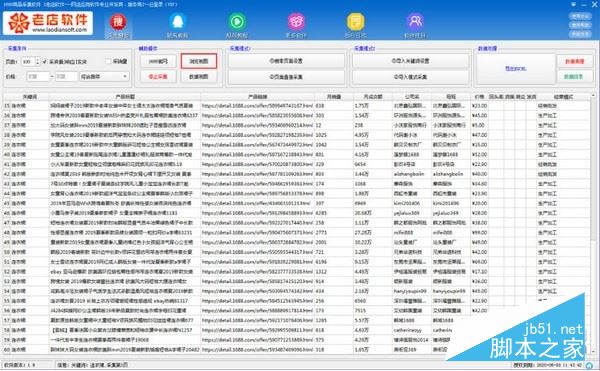Click the laodiansoft.com logo banner
This screenshot has width=600, height=371.
click(48, 23)
